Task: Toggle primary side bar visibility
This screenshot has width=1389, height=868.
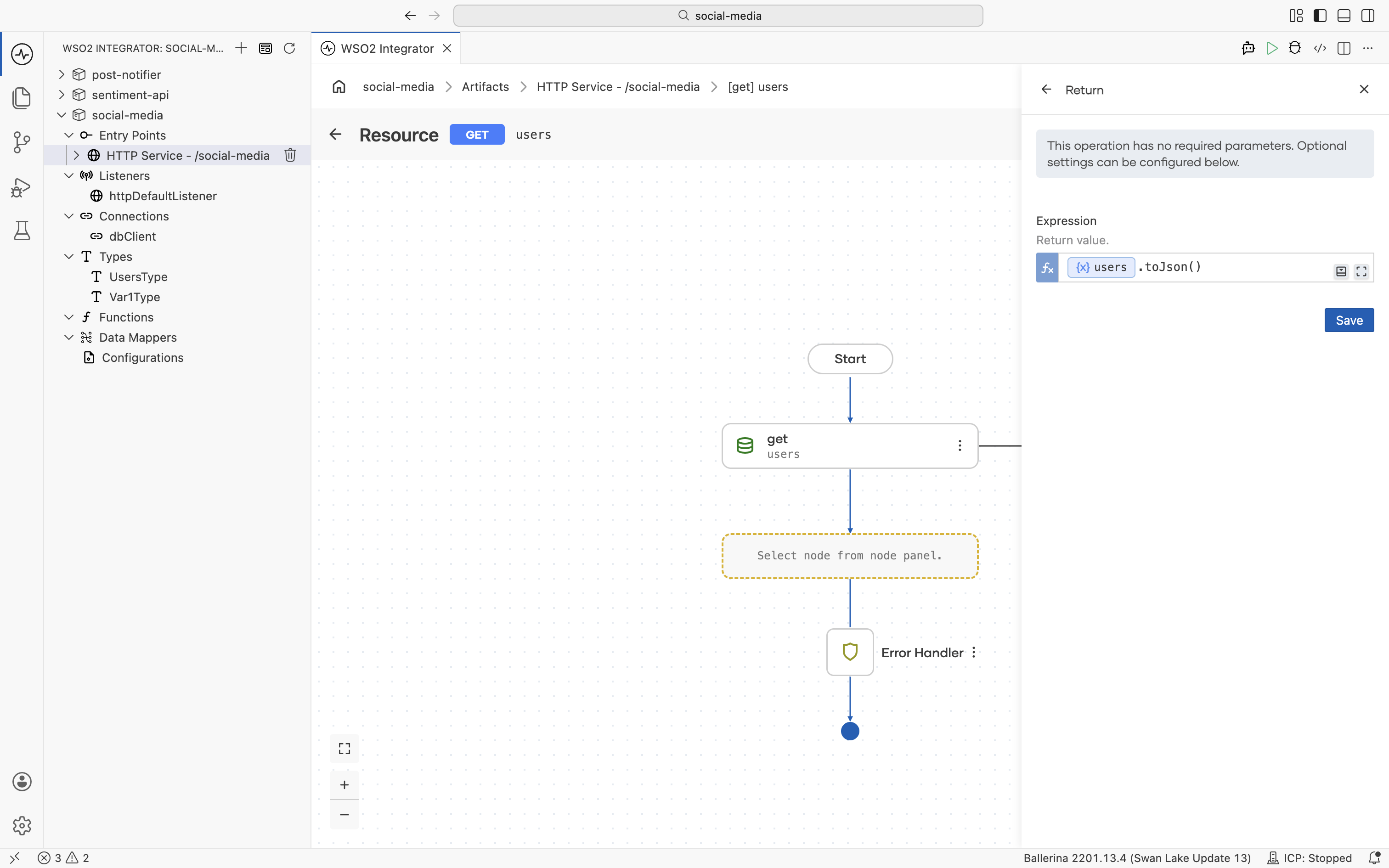Action: click(x=1320, y=16)
